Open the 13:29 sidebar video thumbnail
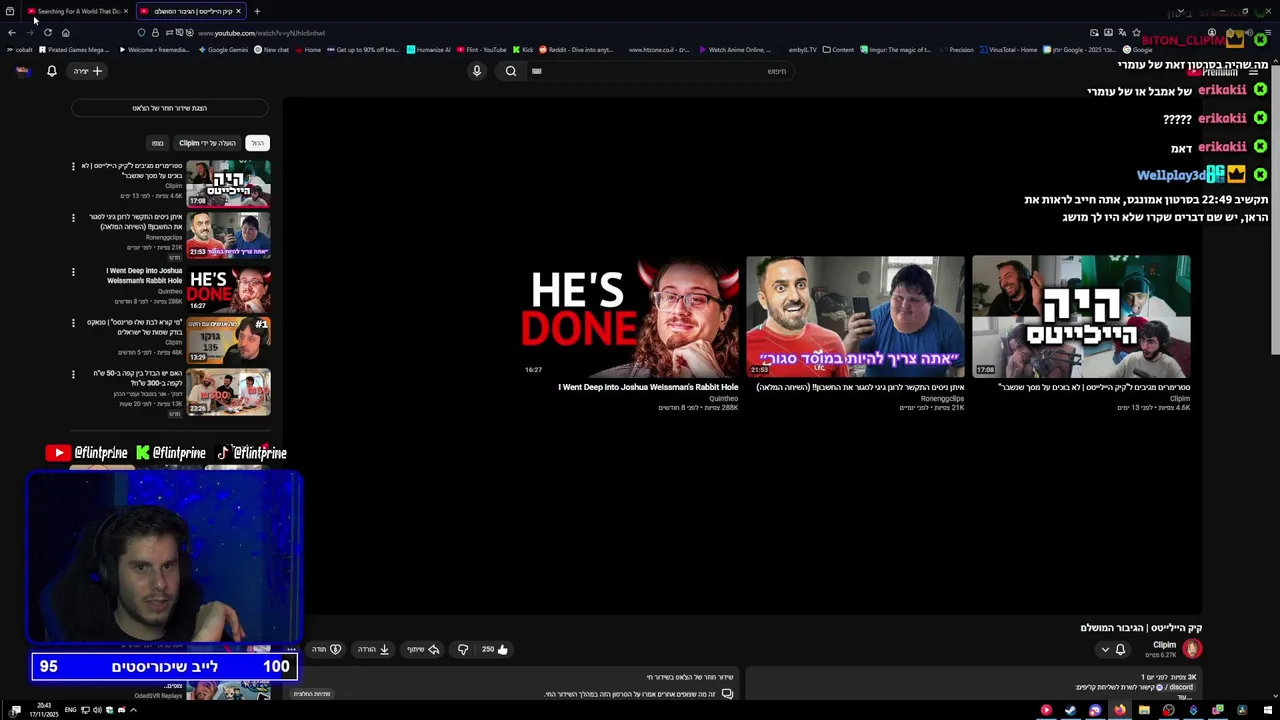This screenshot has width=1280, height=720. 228,340
